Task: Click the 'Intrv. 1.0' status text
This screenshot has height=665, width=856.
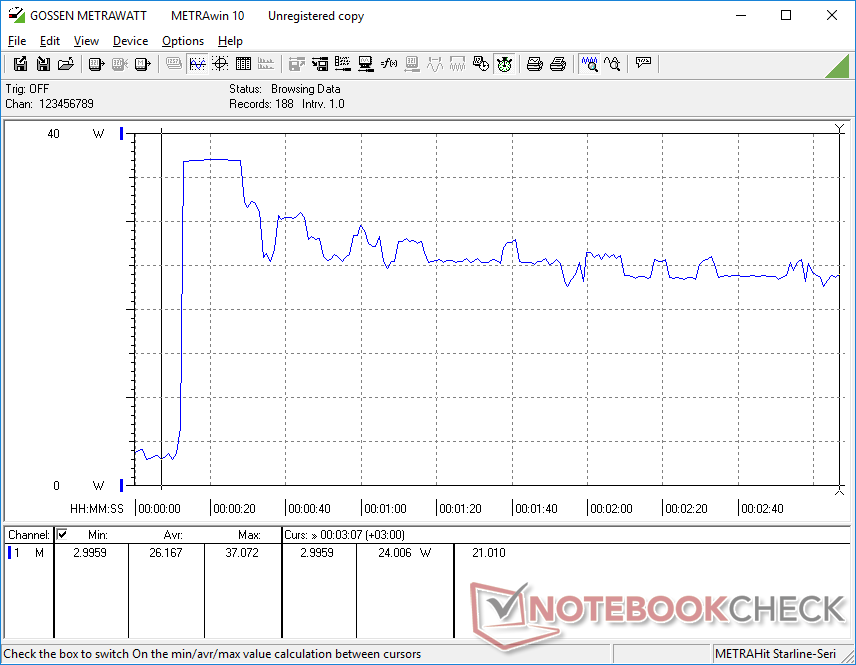Action: tap(323, 104)
